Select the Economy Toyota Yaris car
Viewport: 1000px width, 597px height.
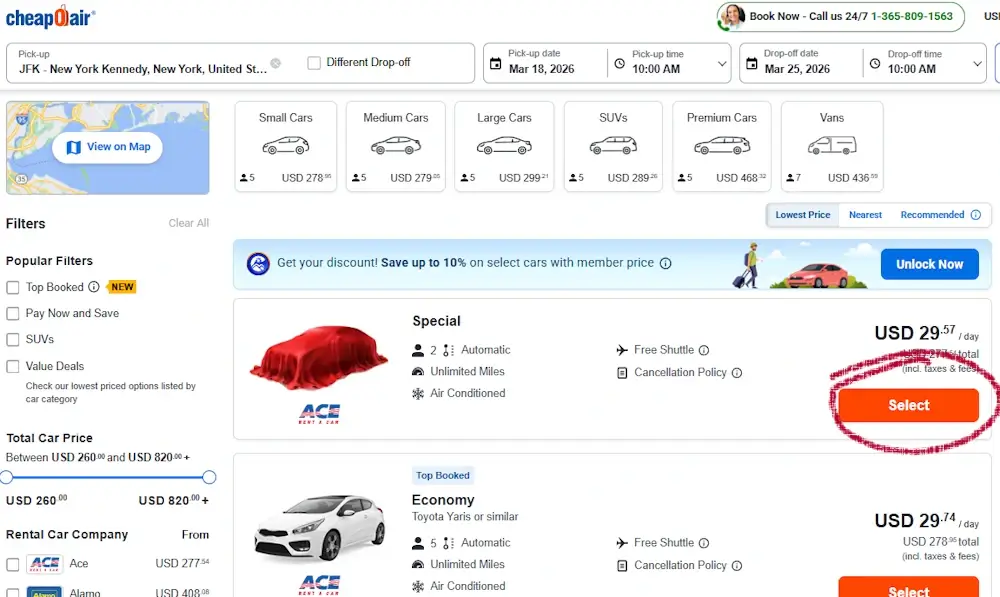click(x=908, y=587)
